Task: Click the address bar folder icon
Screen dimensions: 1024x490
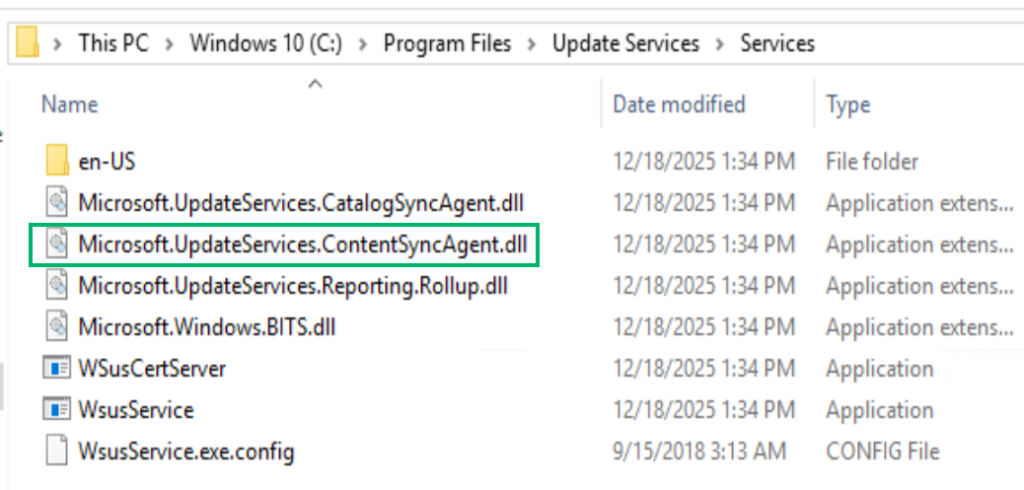Action: click(27, 42)
